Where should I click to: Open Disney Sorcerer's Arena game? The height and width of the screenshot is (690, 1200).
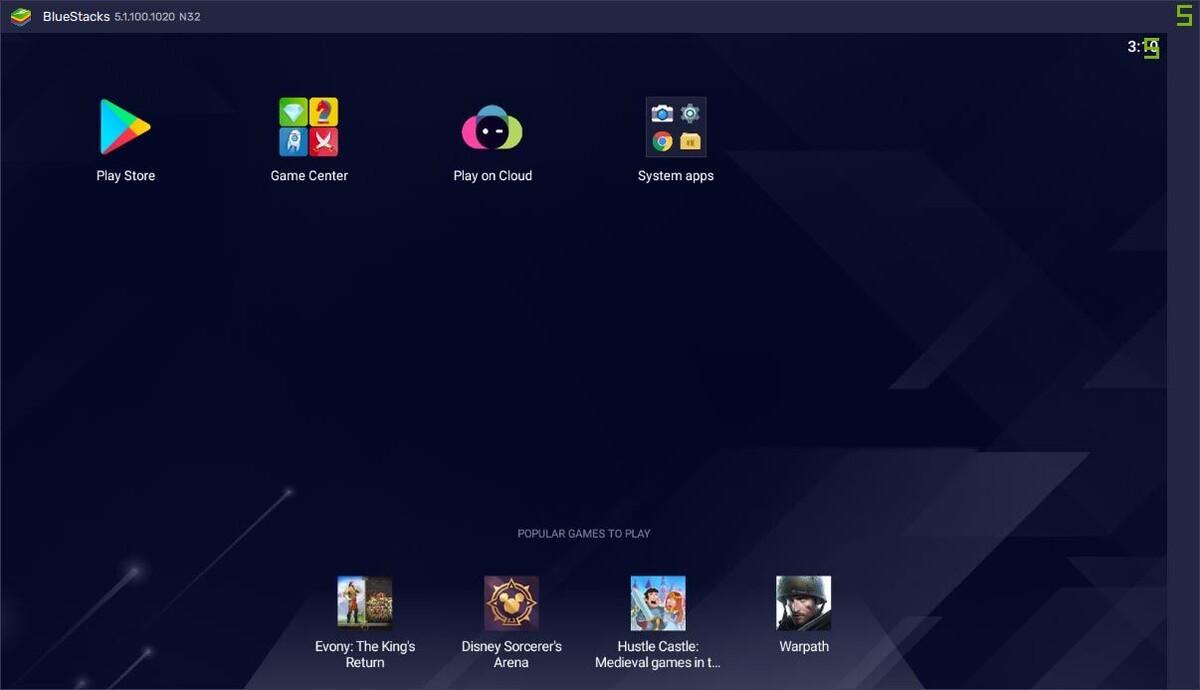pos(511,603)
